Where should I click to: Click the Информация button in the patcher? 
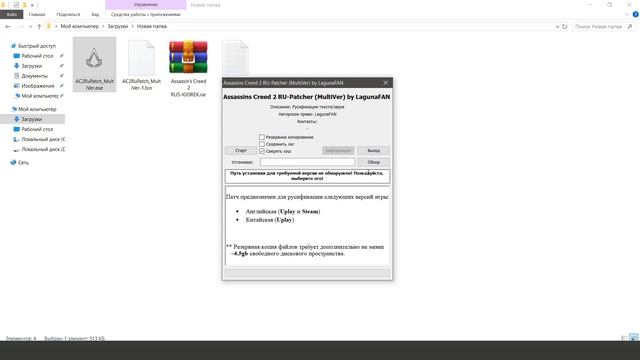[338, 151]
